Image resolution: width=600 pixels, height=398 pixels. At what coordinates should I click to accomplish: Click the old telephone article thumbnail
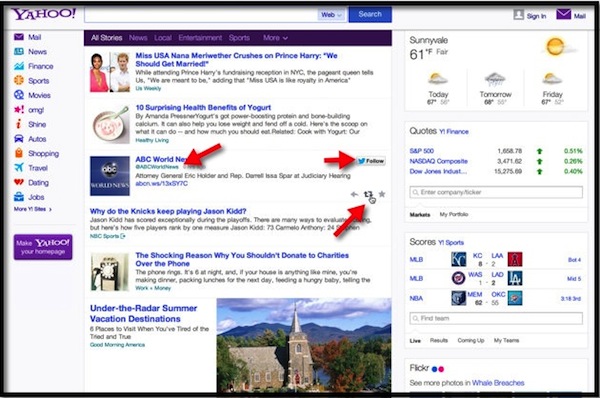(x=110, y=272)
